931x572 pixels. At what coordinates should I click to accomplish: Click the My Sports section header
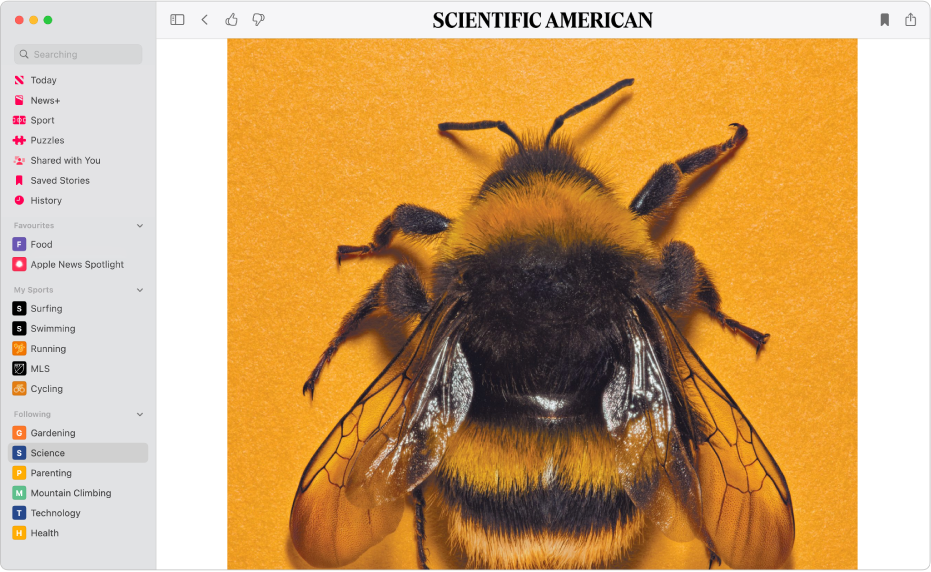(x=33, y=290)
